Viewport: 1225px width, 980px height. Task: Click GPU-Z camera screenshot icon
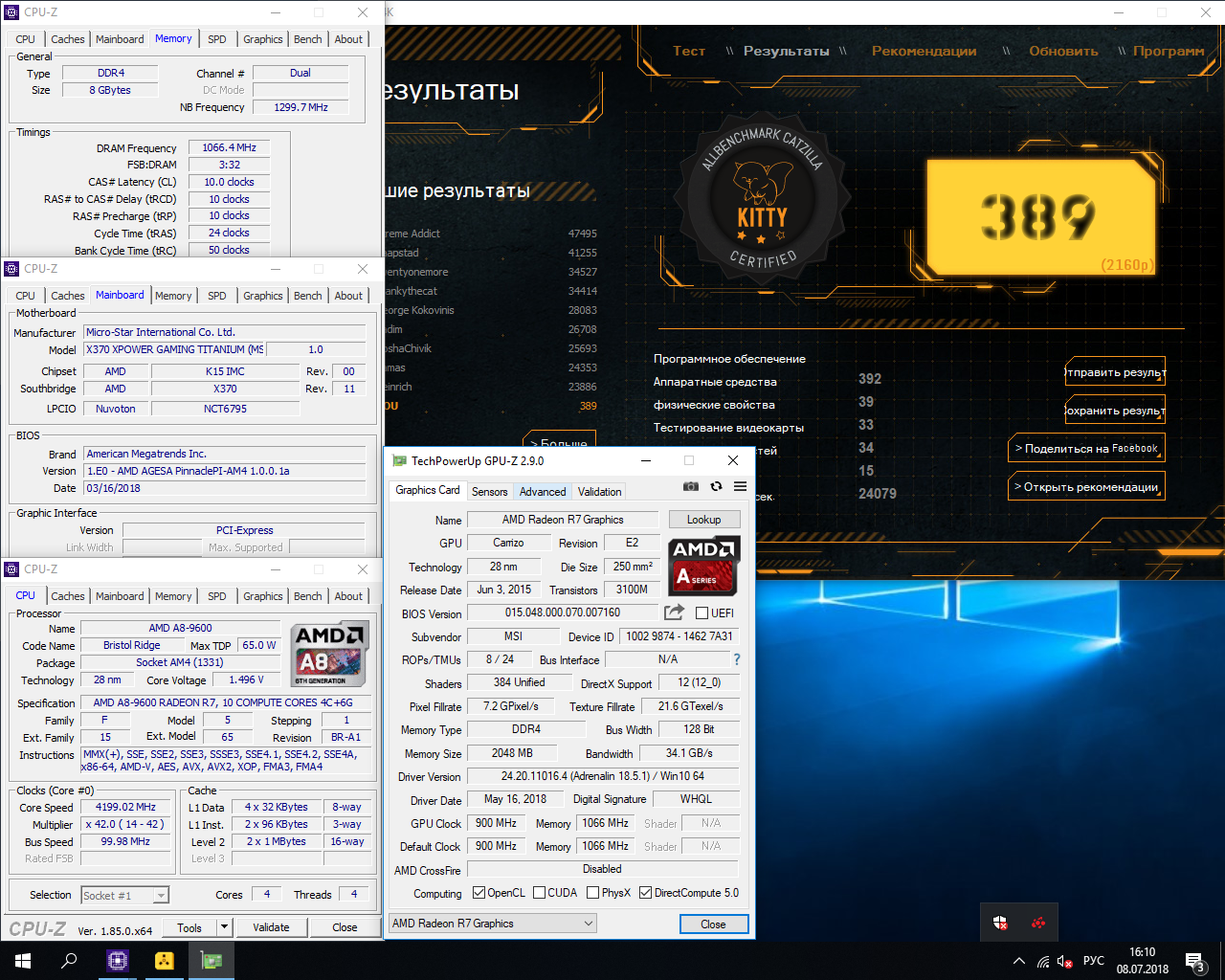[x=690, y=486]
